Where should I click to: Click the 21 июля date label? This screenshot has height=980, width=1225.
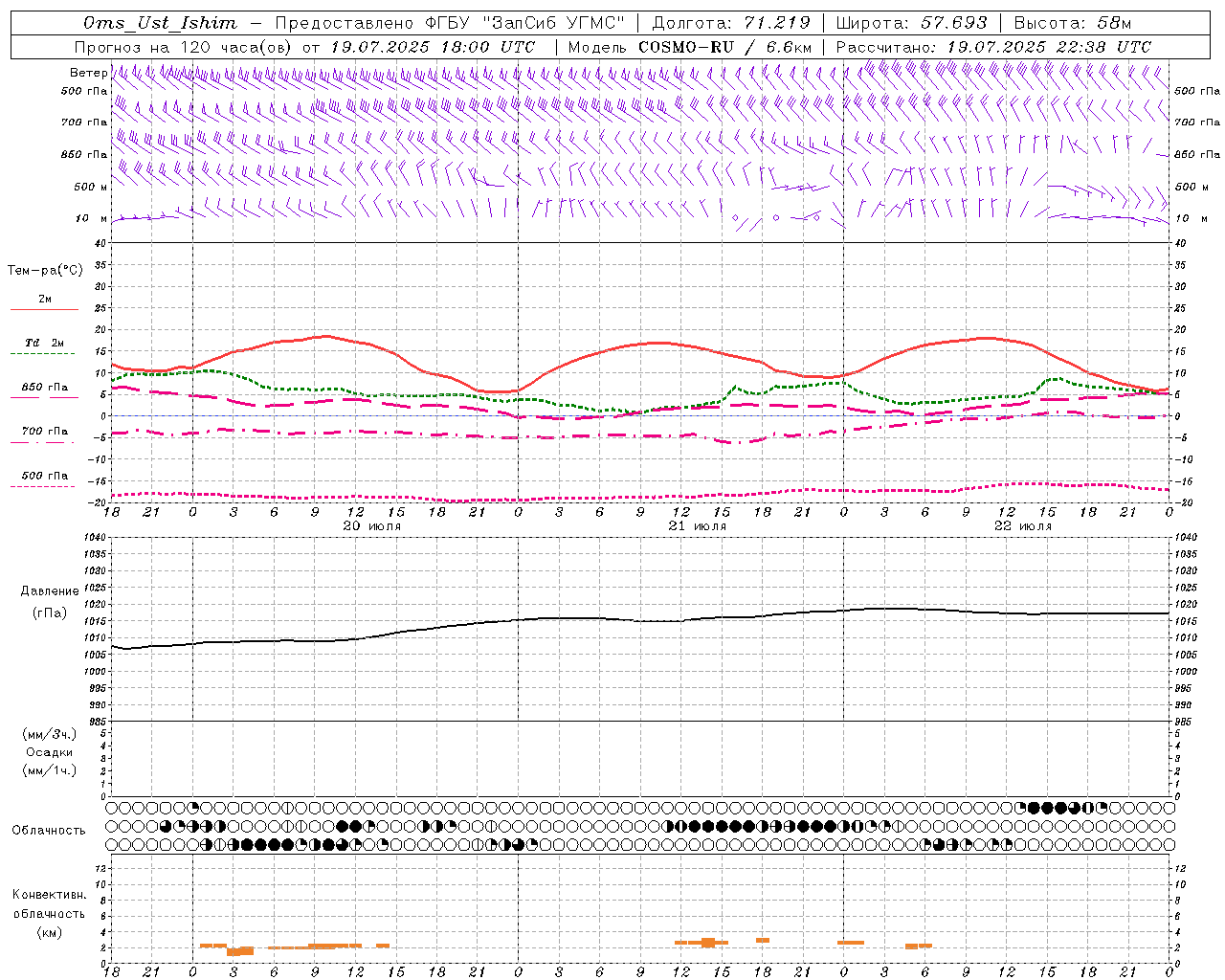tap(699, 526)
